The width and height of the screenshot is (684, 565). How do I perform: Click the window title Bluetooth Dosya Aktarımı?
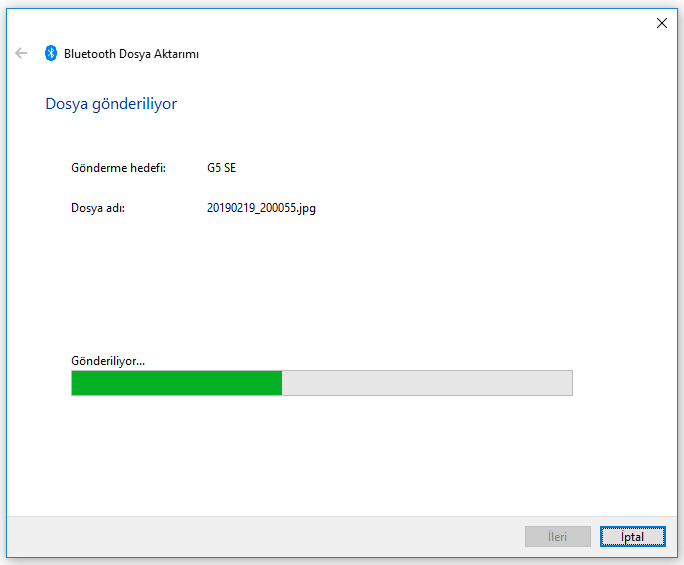pyautogui.click(x=131, y=54)
